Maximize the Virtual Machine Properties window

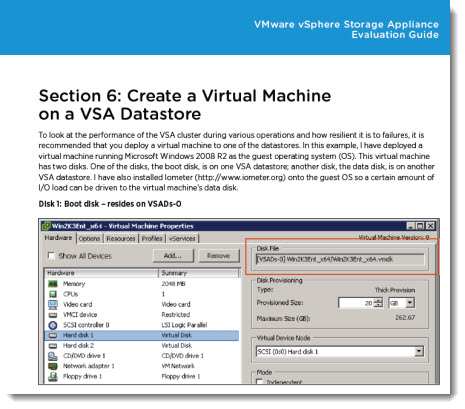click(x=420, y=226)
